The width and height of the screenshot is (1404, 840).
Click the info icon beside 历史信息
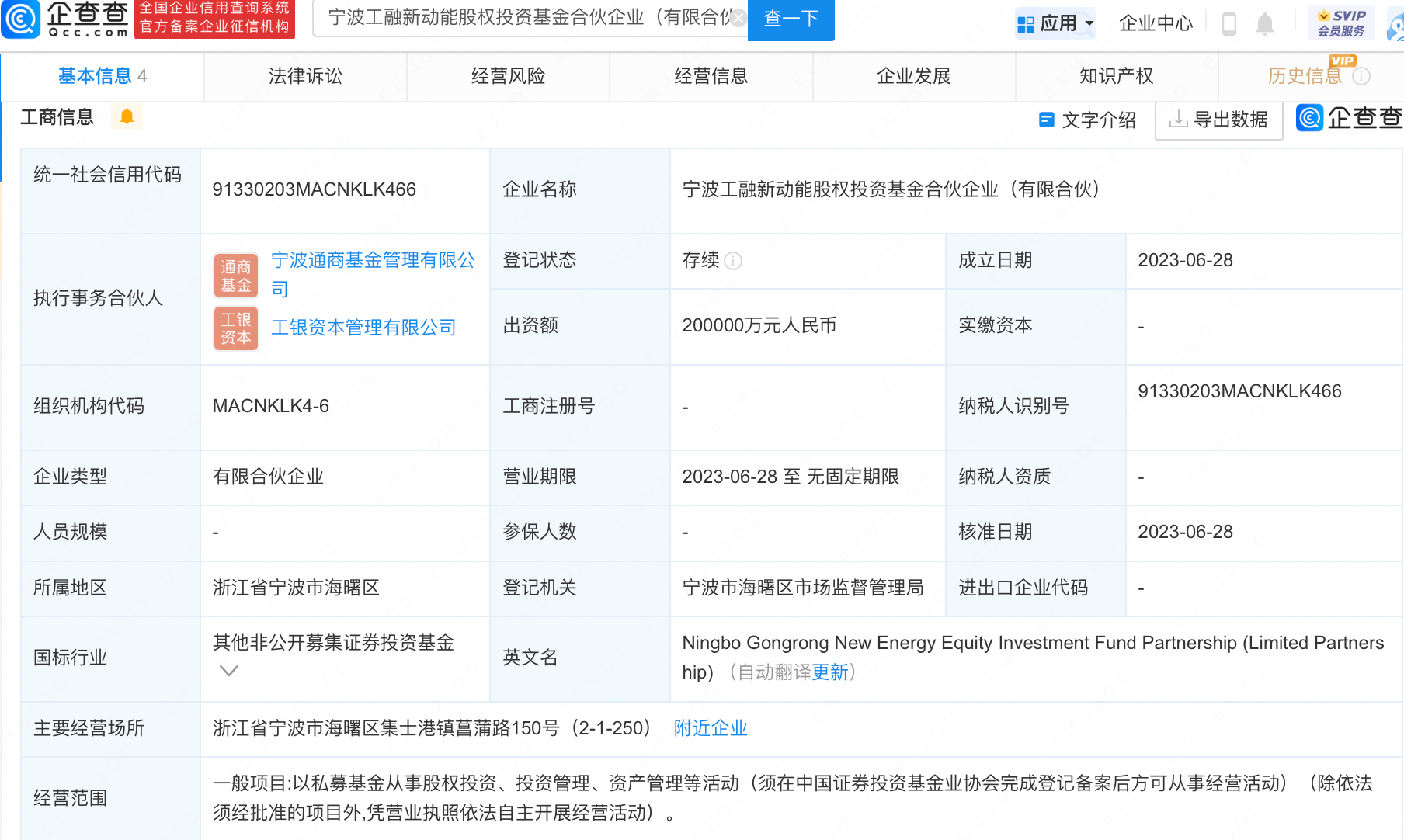tap(1361, 76)
